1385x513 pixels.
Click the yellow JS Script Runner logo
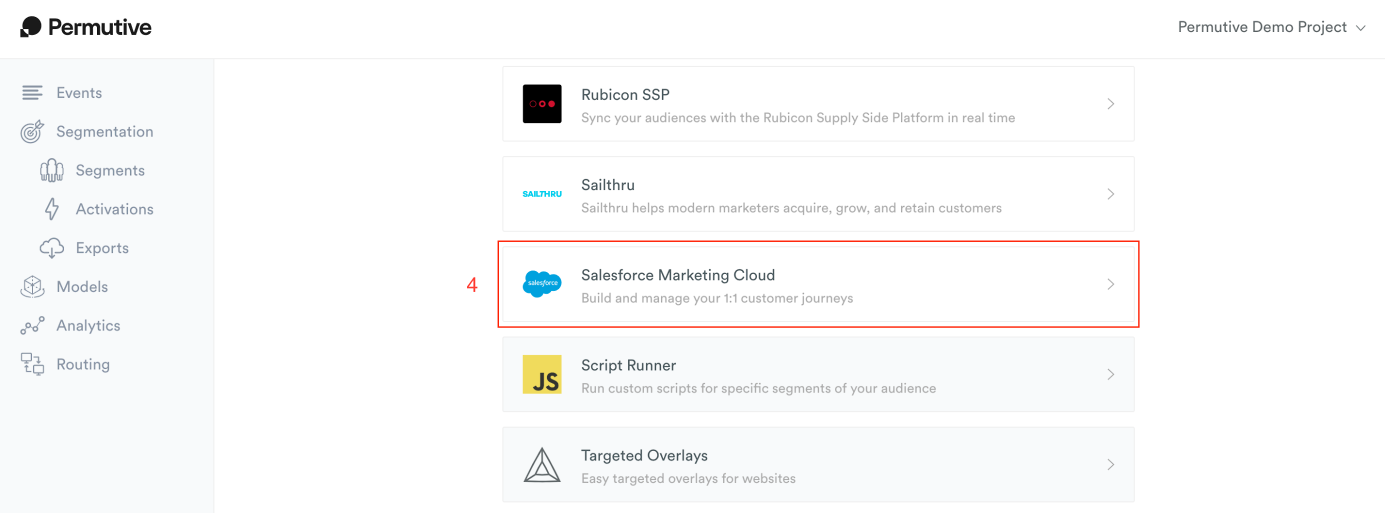[542, 374]
